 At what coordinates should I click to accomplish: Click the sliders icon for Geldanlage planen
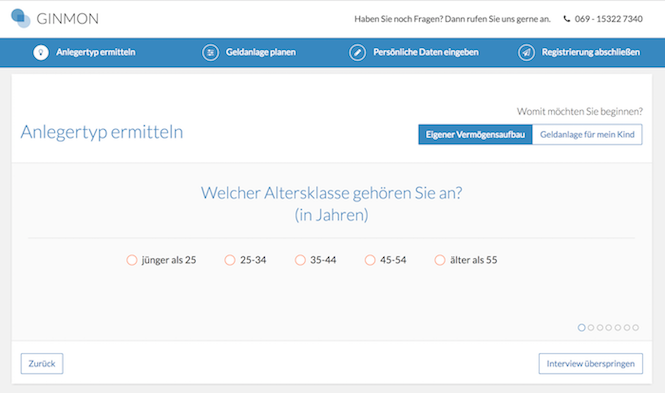tap(210, 53)
